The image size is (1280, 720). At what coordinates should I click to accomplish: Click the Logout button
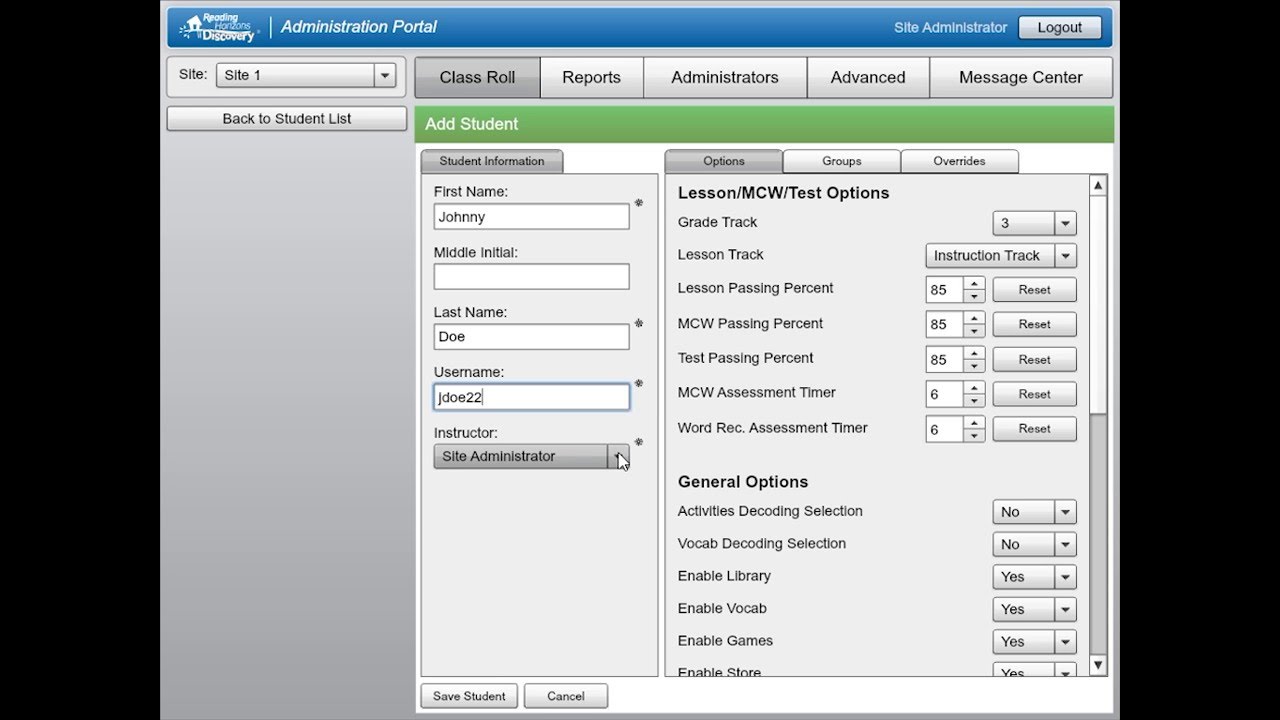(x=1060, y=28)
